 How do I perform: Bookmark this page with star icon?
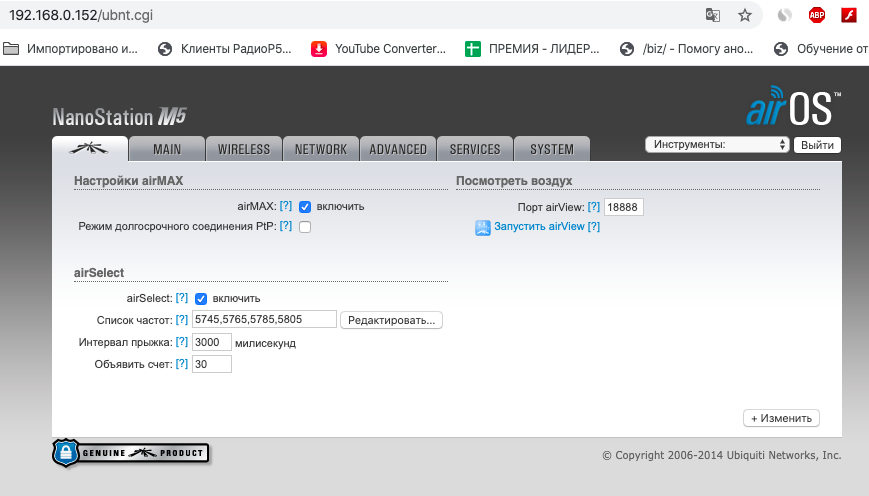coord(745,15)
